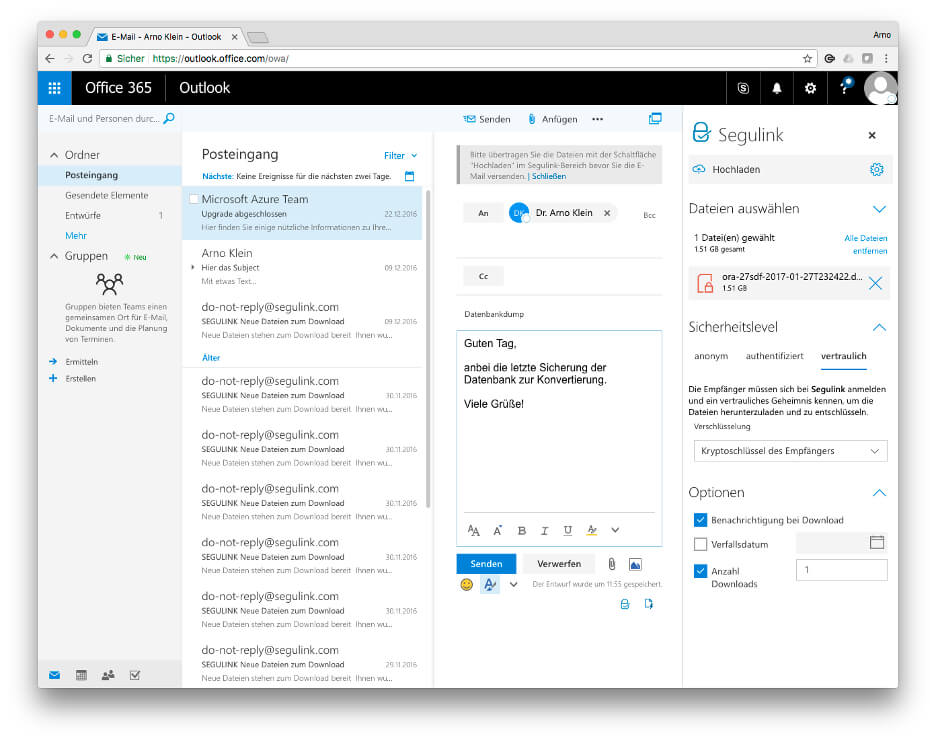
Task: Send the email via the Senden button
Action: (x=486, y=563)
